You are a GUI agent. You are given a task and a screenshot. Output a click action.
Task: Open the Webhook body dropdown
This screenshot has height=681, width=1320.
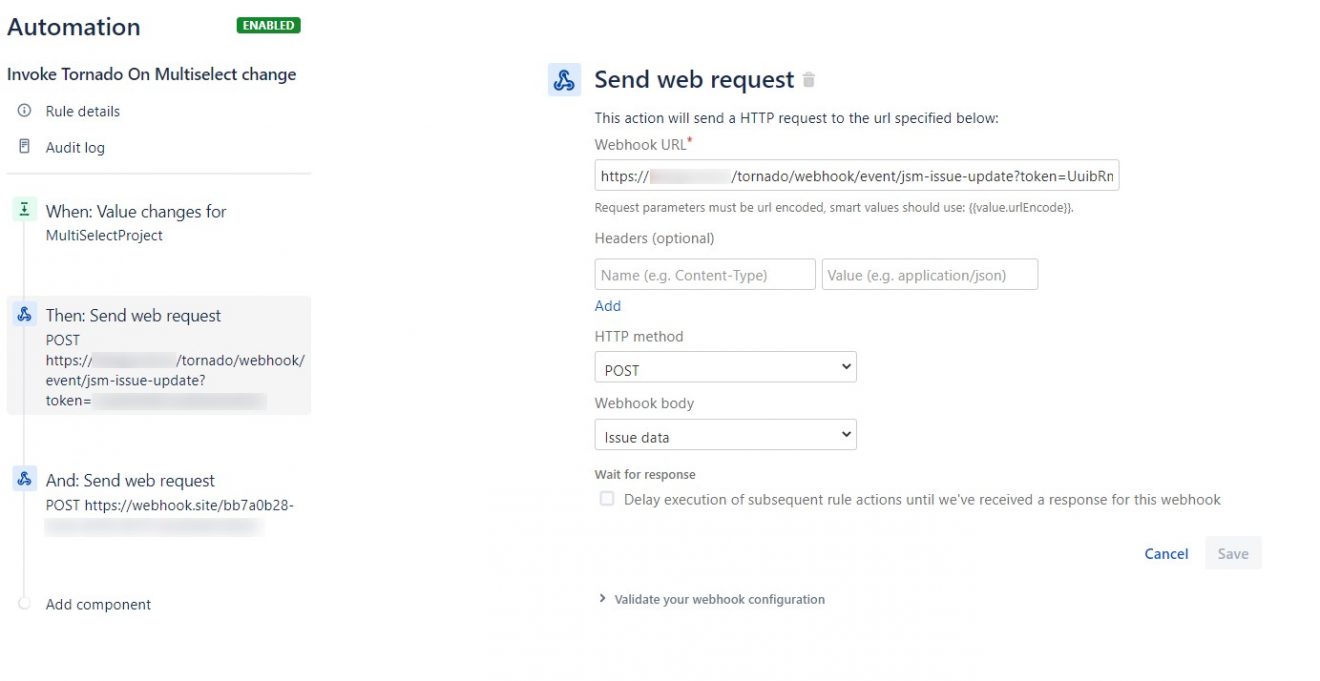pos(725,434)
